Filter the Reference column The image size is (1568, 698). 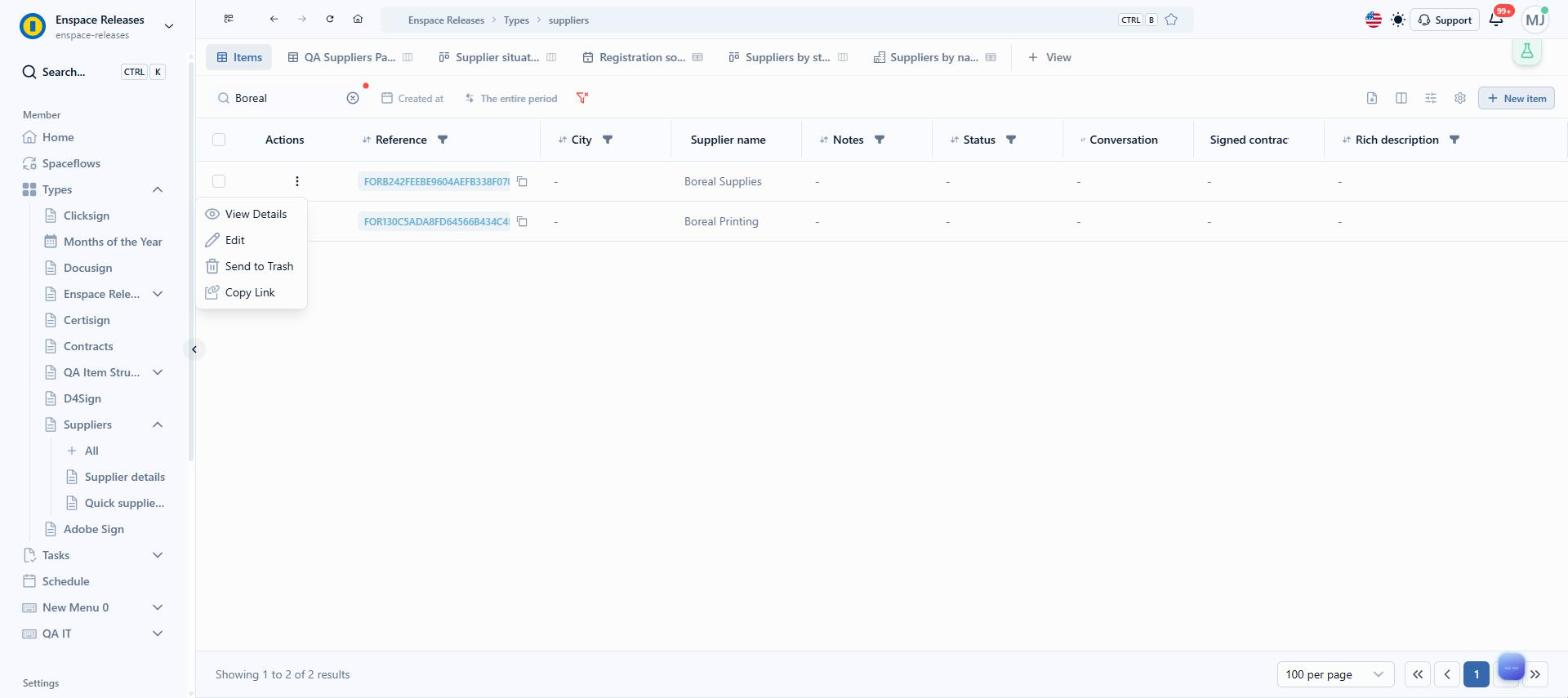[x=443, y=140]
